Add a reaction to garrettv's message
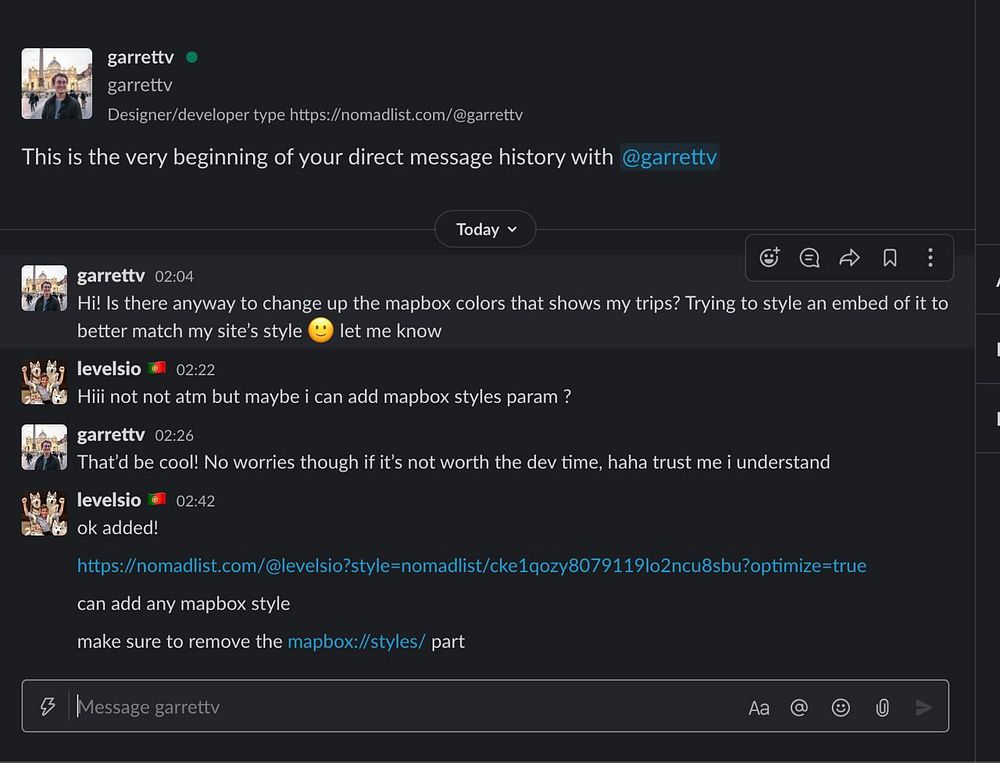Screen dimensions: 1000x763 (769, 258)
